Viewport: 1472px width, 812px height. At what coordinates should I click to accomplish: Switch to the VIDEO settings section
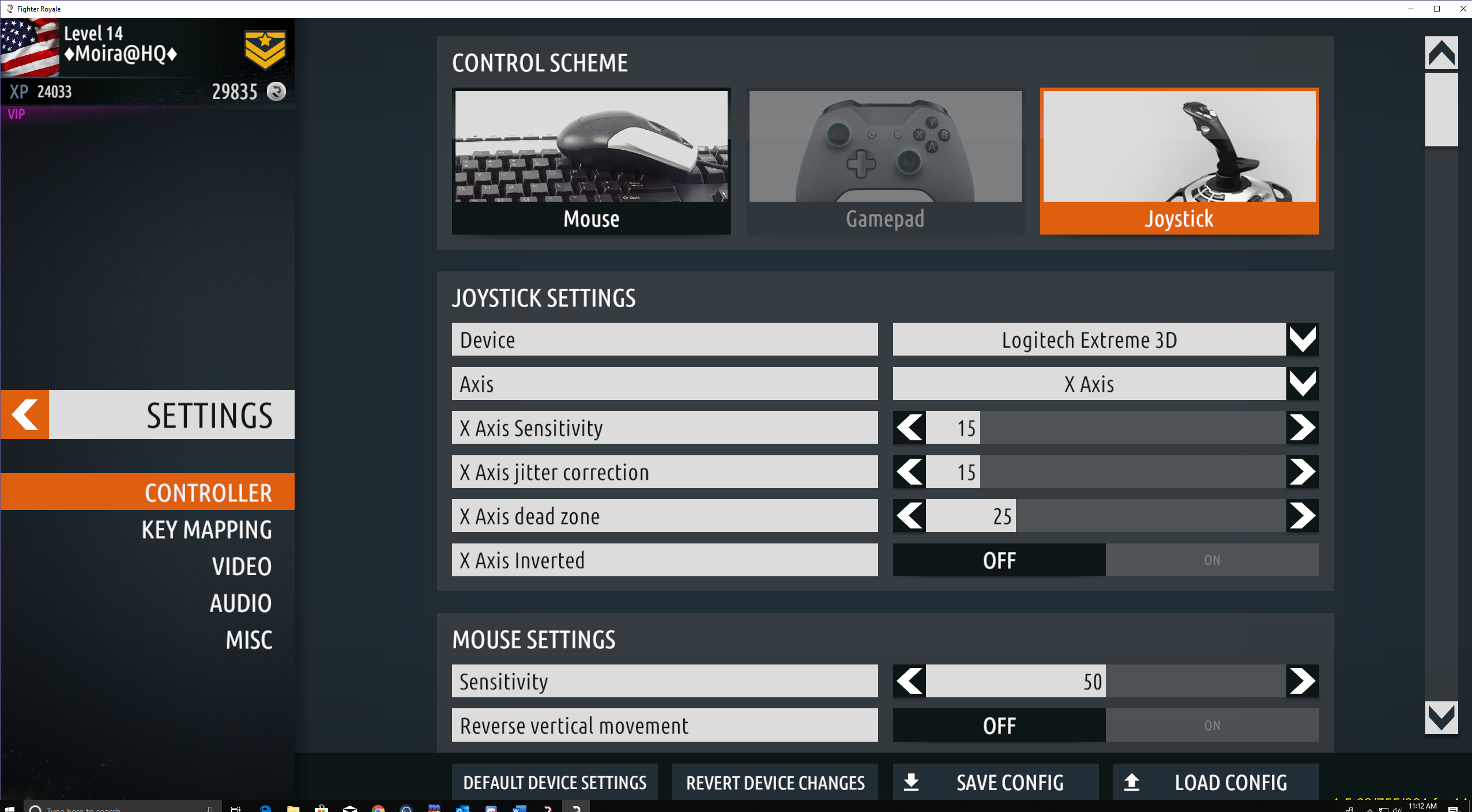coord(242,566)
